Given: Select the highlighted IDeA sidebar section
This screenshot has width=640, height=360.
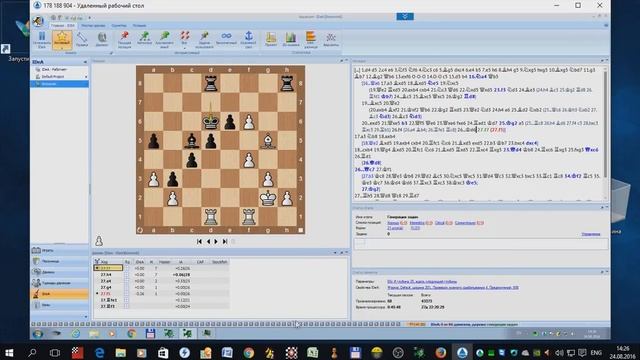Looking at the screenshot, I should [x=59, y=294].
